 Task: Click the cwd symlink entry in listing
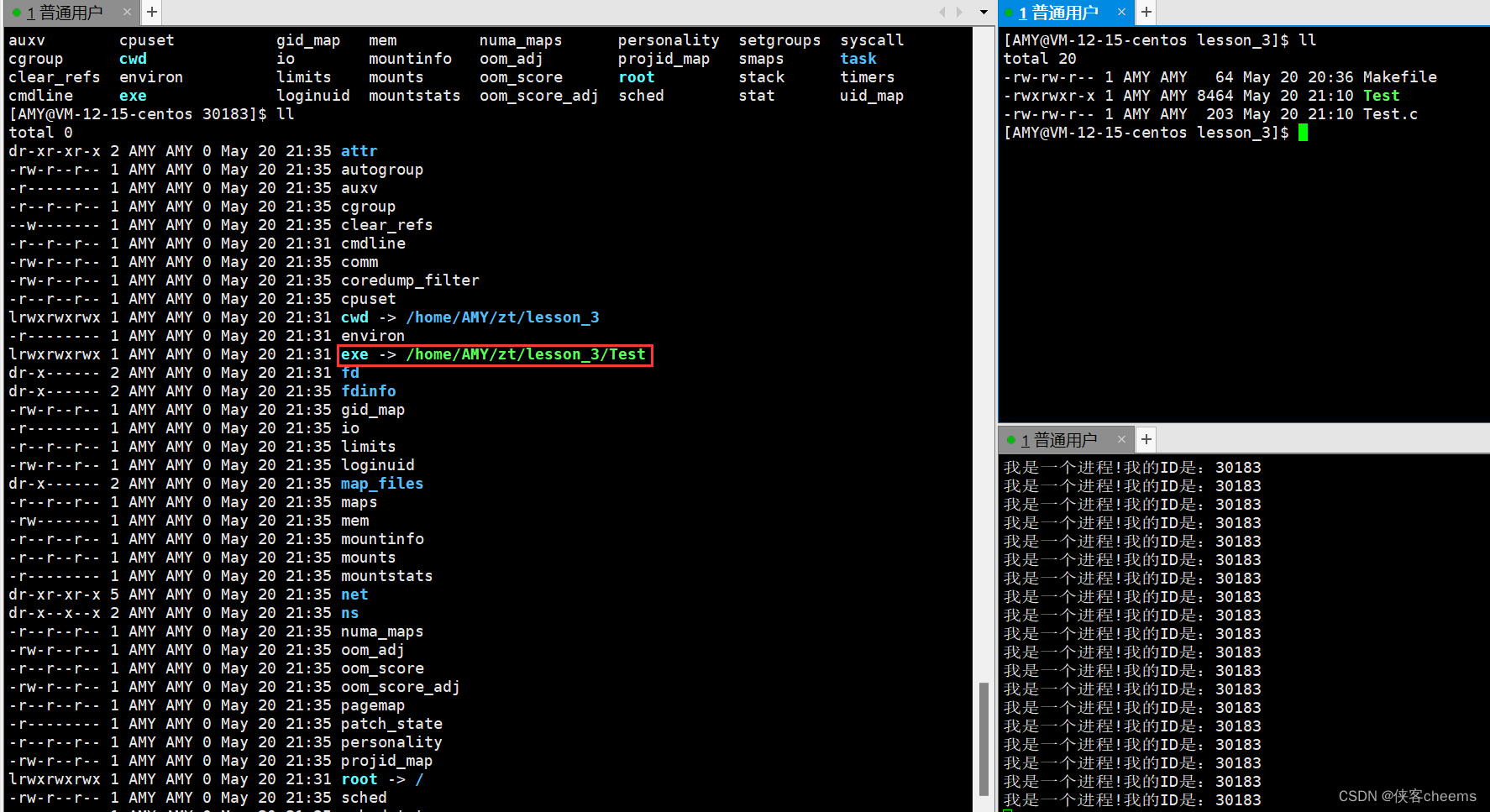[x=354, y=317]
